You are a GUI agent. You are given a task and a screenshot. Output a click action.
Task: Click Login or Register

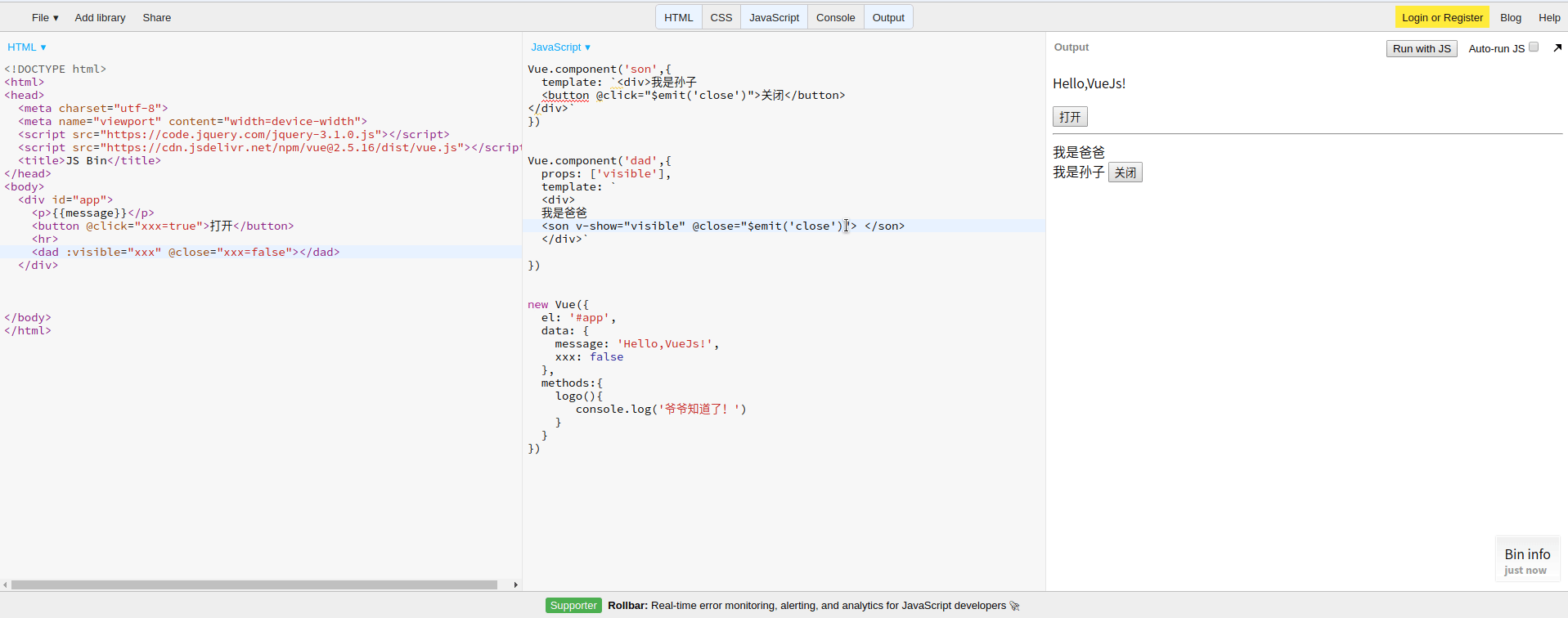coord(1441,17)
